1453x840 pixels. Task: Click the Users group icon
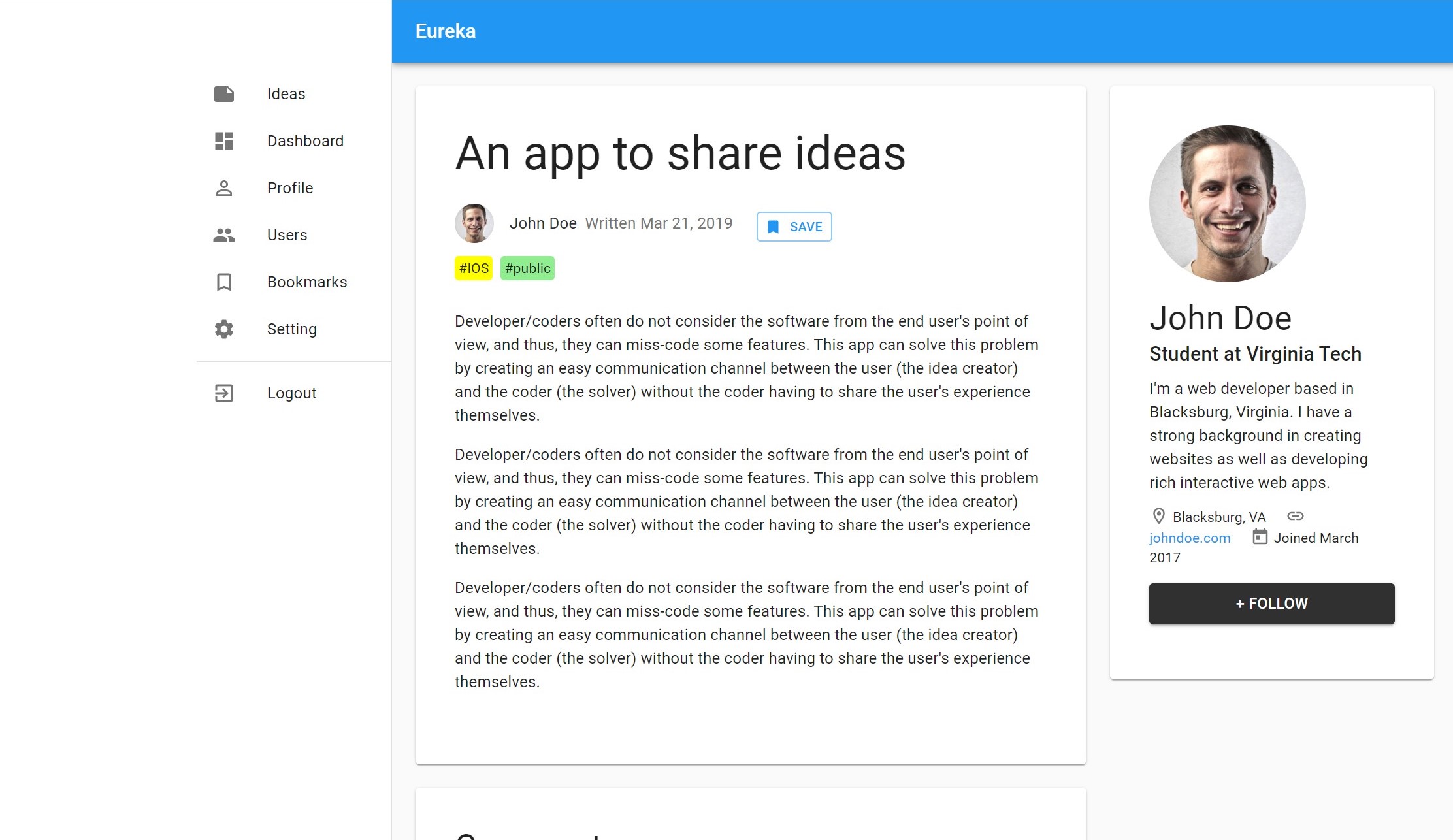coord(223,235)
